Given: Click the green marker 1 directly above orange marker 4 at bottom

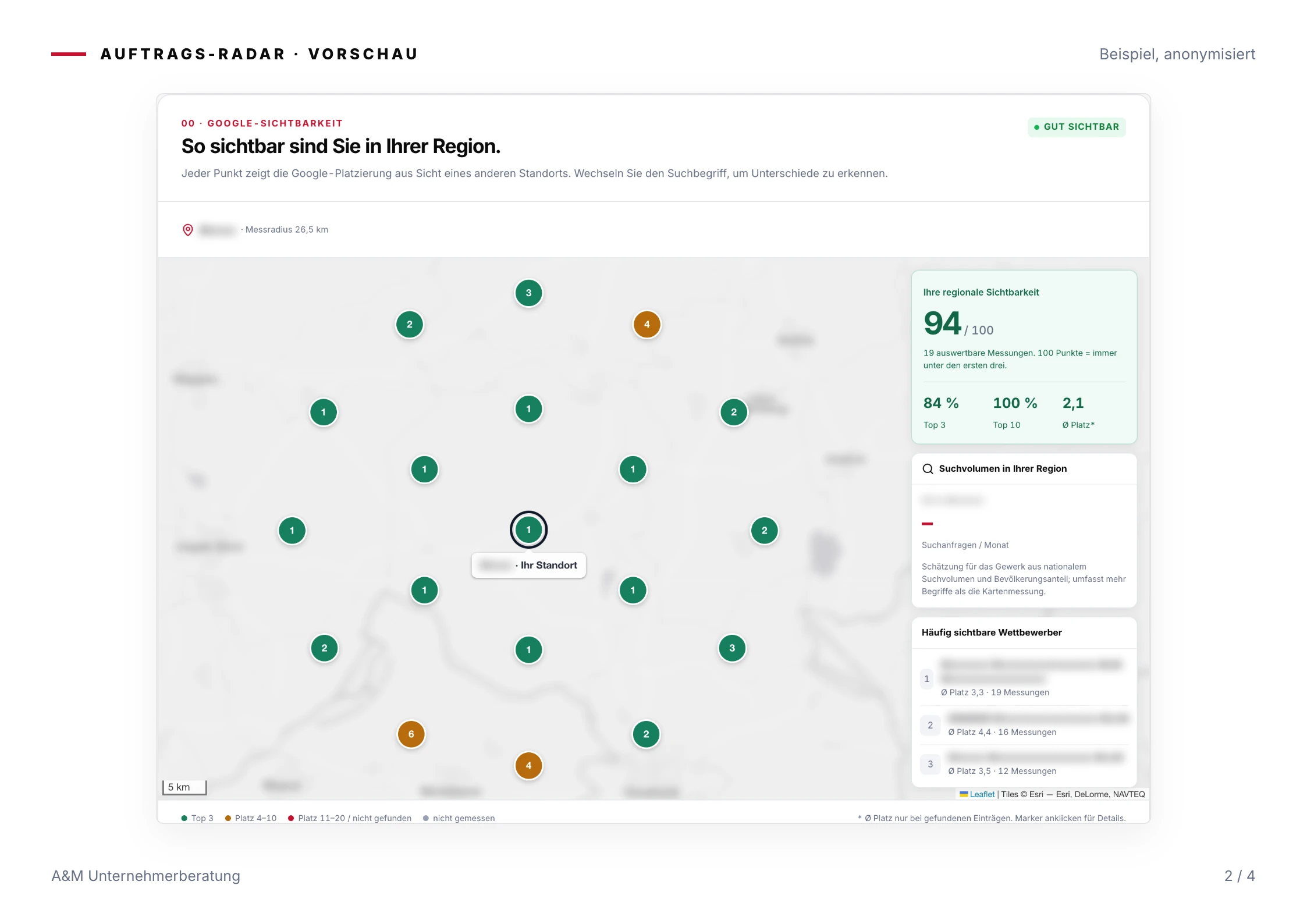Looking at the screenshot, I should tap(528, 649).
